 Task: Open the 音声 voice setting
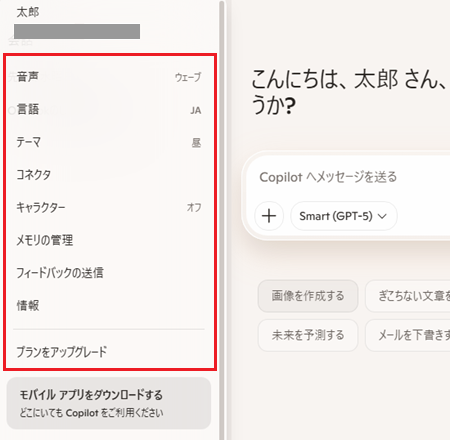click(x=109, y=77)
